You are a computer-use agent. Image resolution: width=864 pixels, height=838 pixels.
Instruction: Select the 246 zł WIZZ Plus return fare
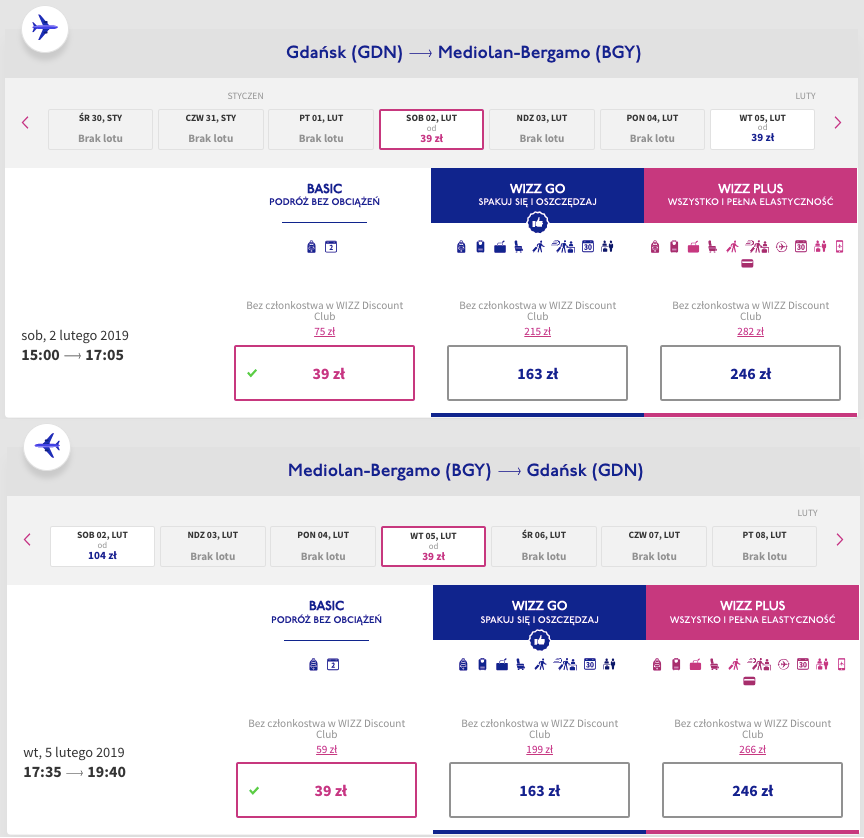click(x=753, y=791)
